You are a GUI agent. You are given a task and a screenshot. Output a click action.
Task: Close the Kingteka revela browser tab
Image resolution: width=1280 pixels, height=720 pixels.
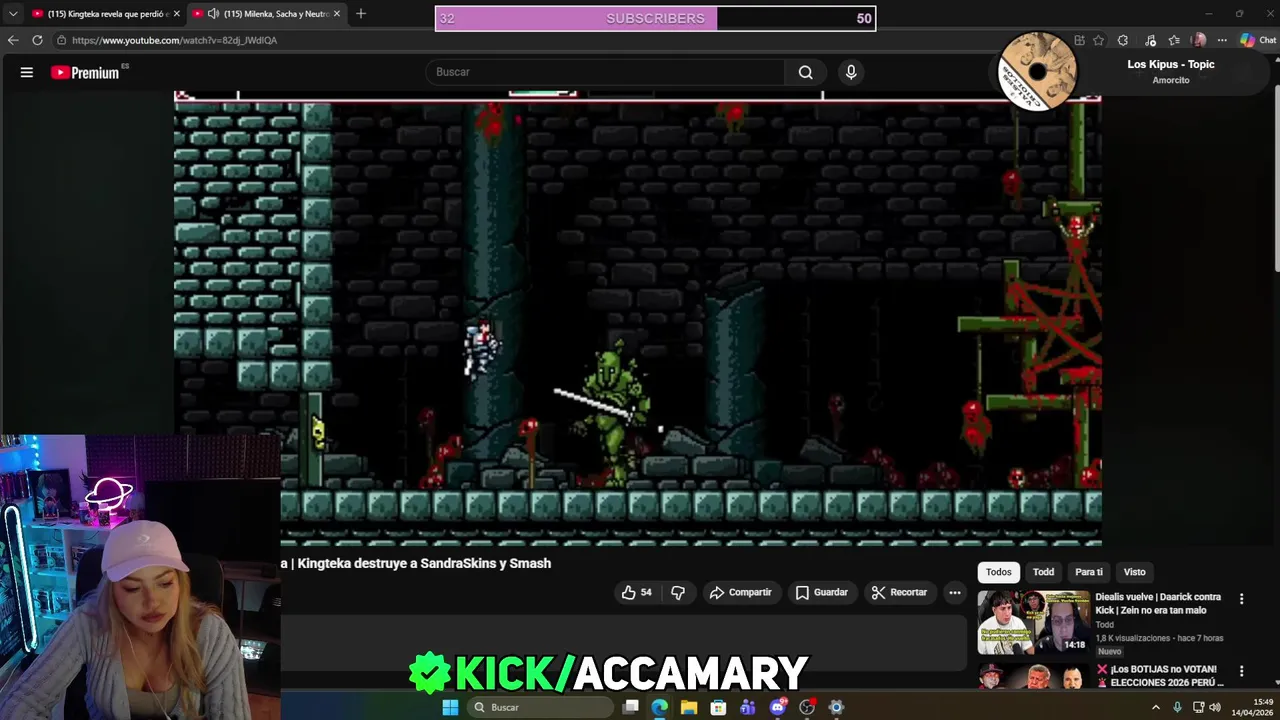tap(176, 13)
